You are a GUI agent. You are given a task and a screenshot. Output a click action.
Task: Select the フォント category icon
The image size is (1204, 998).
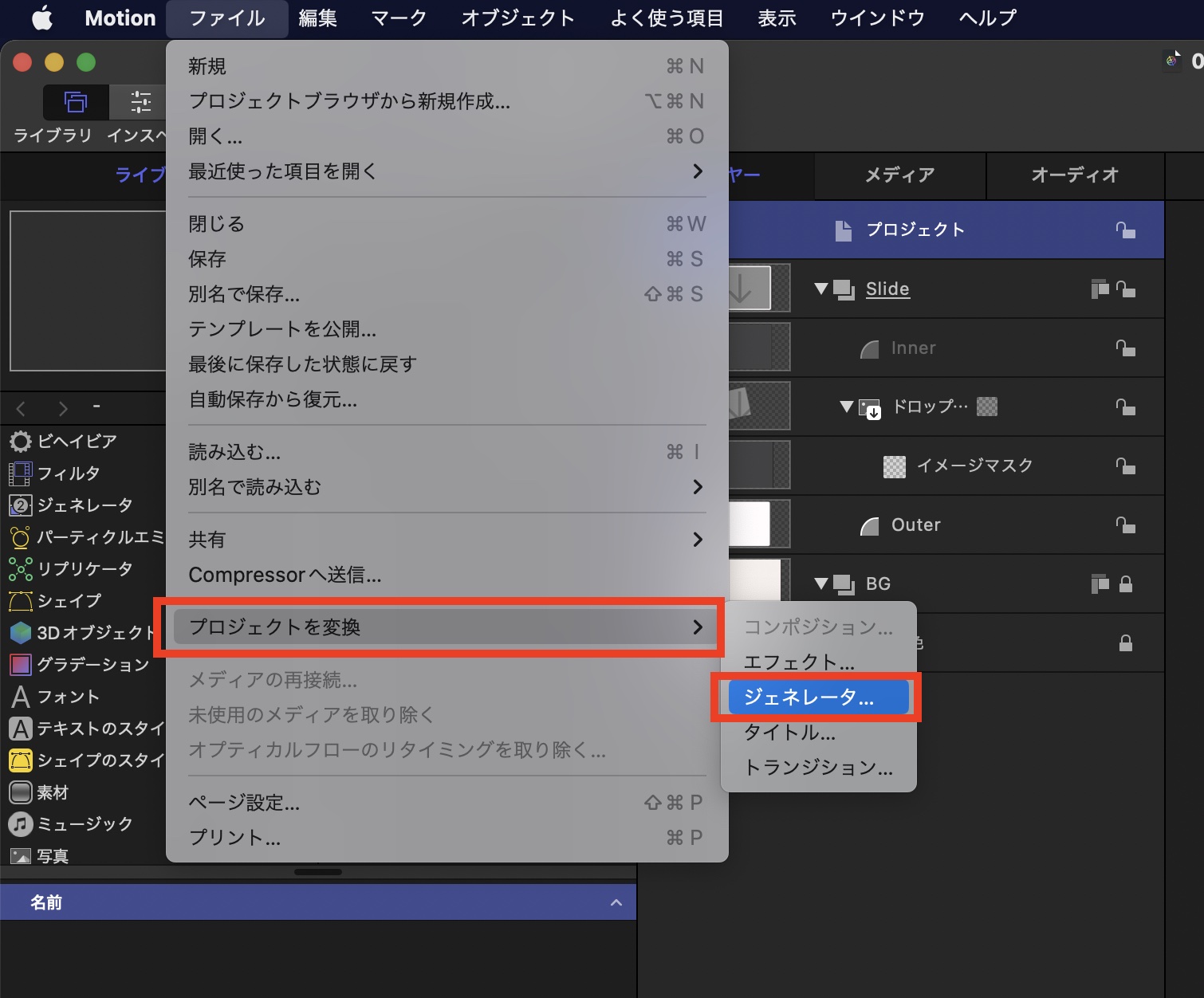pyautogui.click(x=21, y=697)
